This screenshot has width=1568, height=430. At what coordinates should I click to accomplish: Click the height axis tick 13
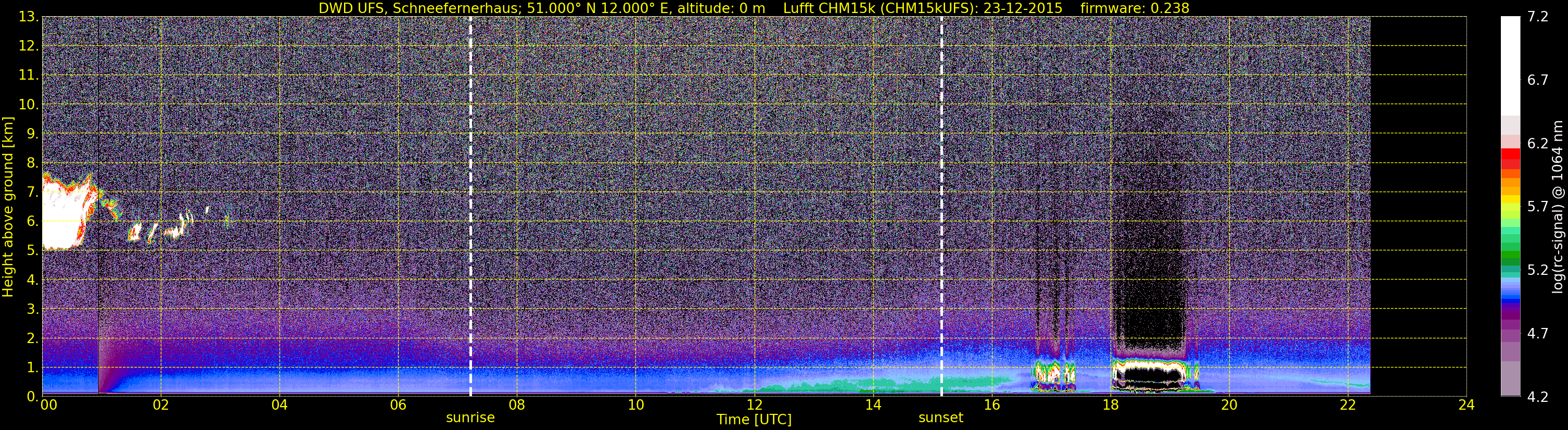point(28,17)
